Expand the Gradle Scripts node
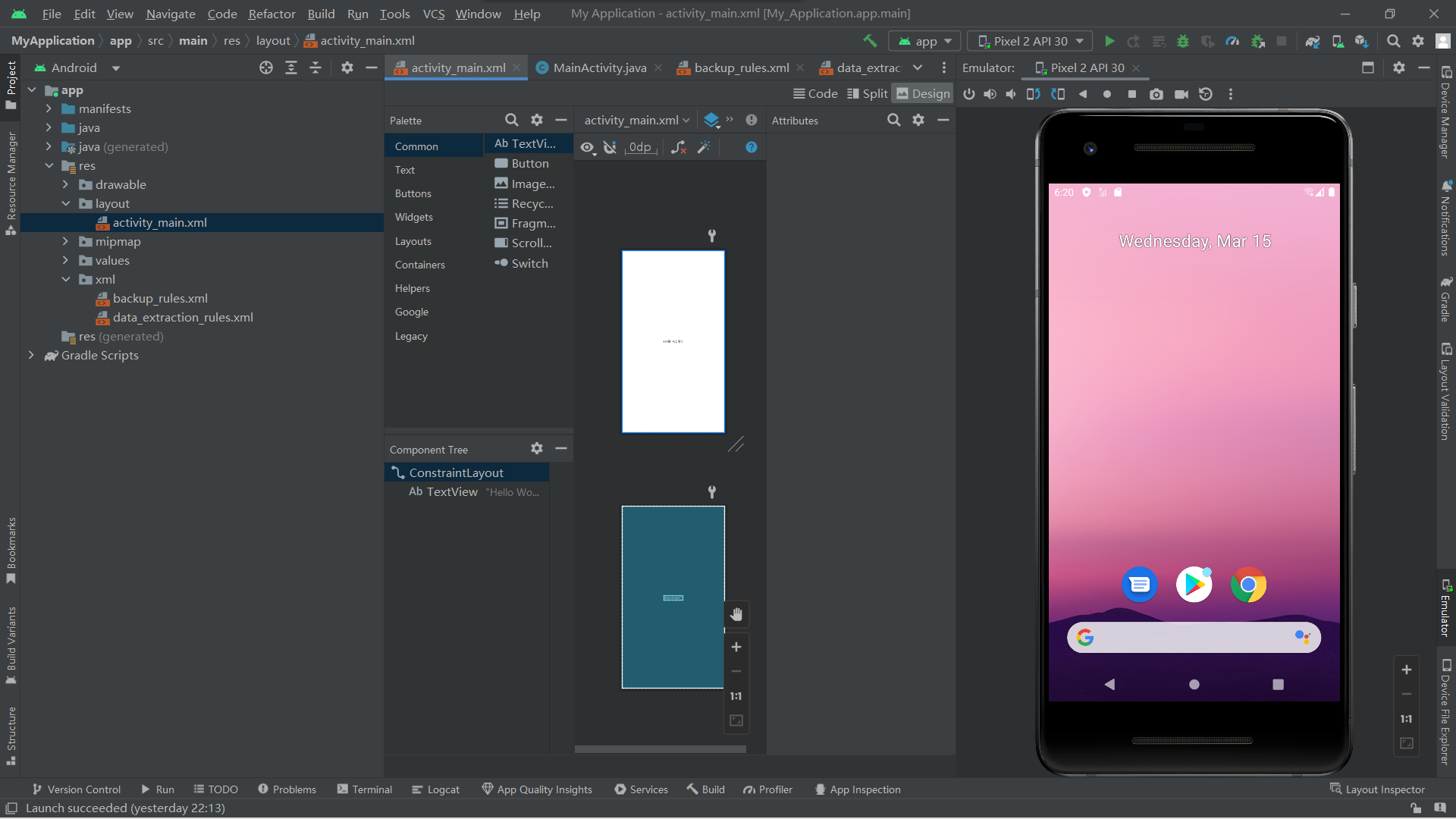Screen dimensions: 1456x819 coord(31,355)
